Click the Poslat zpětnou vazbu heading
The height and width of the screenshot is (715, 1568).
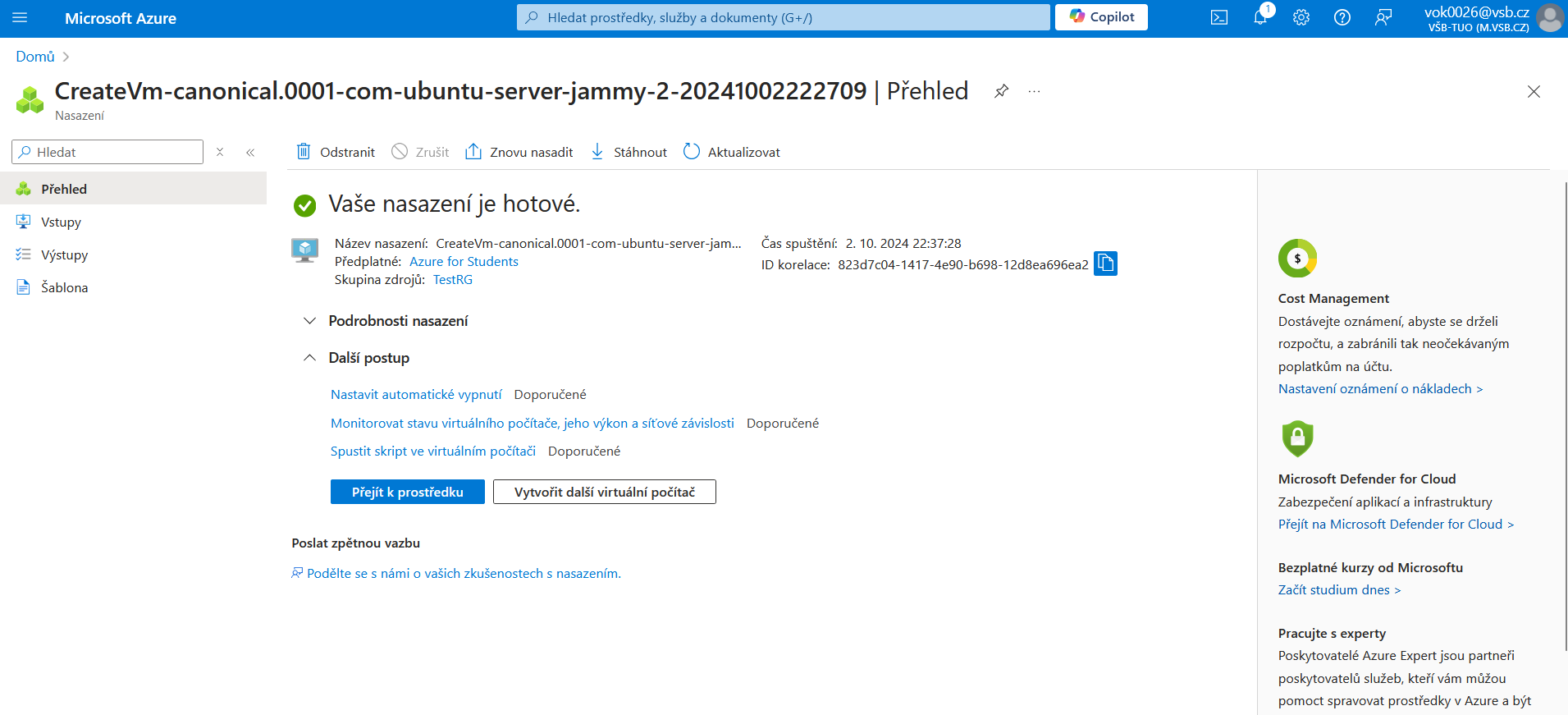tap(356, 543)
